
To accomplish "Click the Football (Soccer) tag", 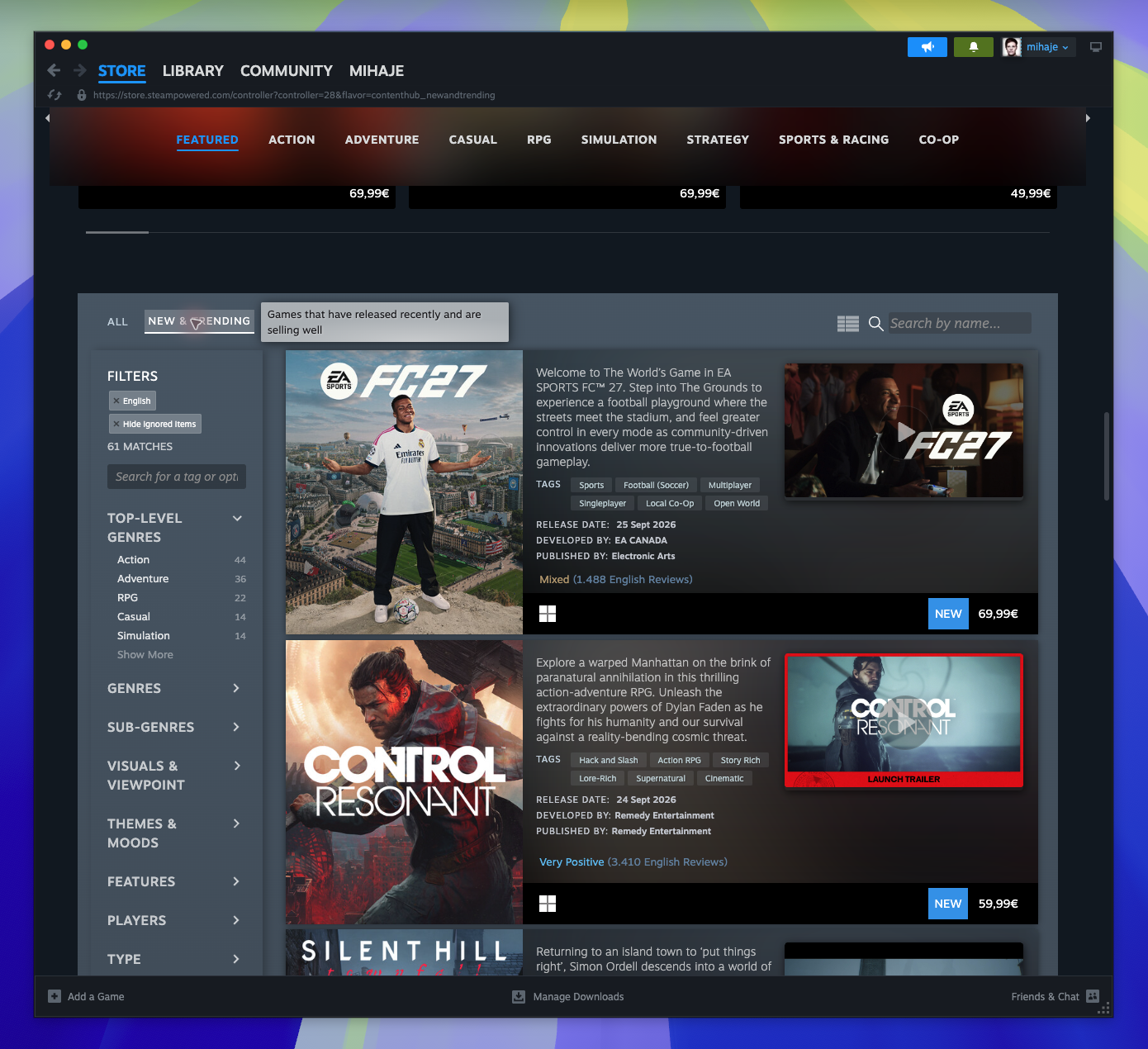I will pyautogui.click(x=656, y=485).
